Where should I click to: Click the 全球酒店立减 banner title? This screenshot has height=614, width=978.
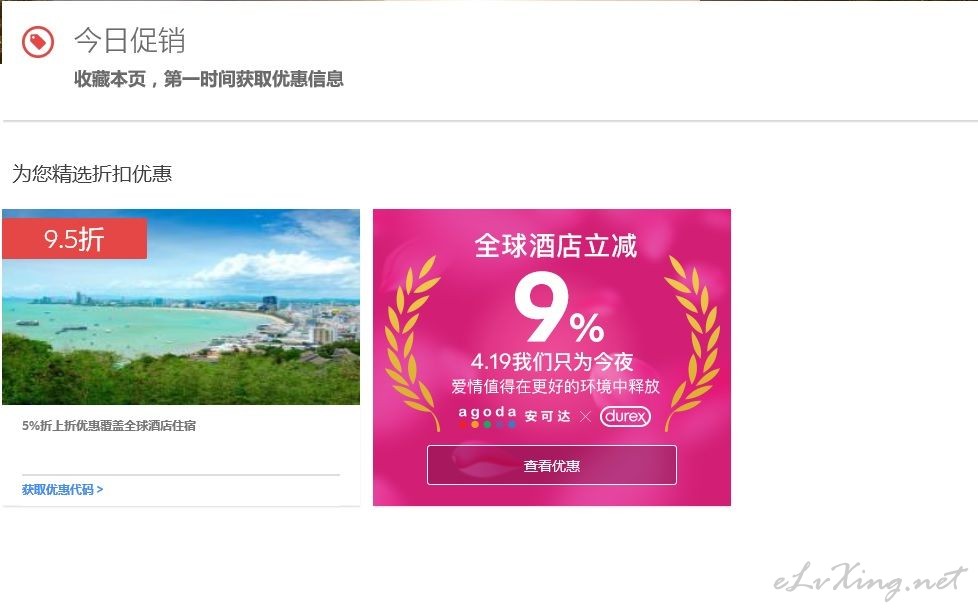555,246
